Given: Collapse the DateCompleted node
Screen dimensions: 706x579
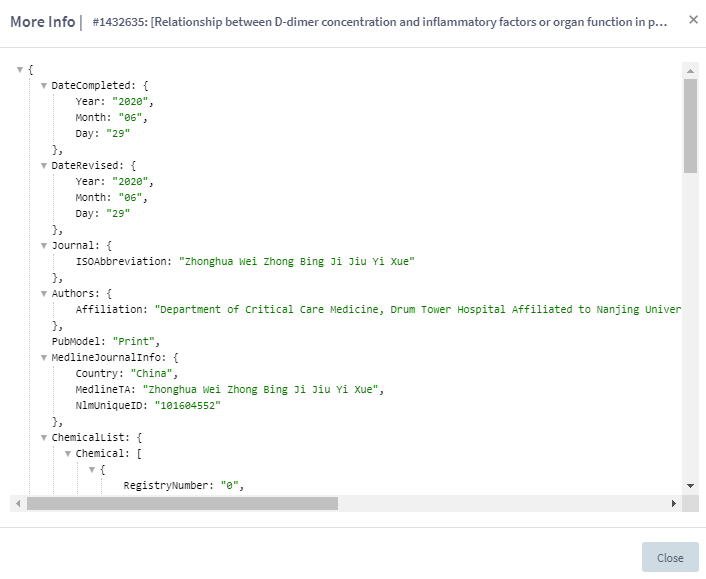Looking at the screenshot, I should coord(44,86).
